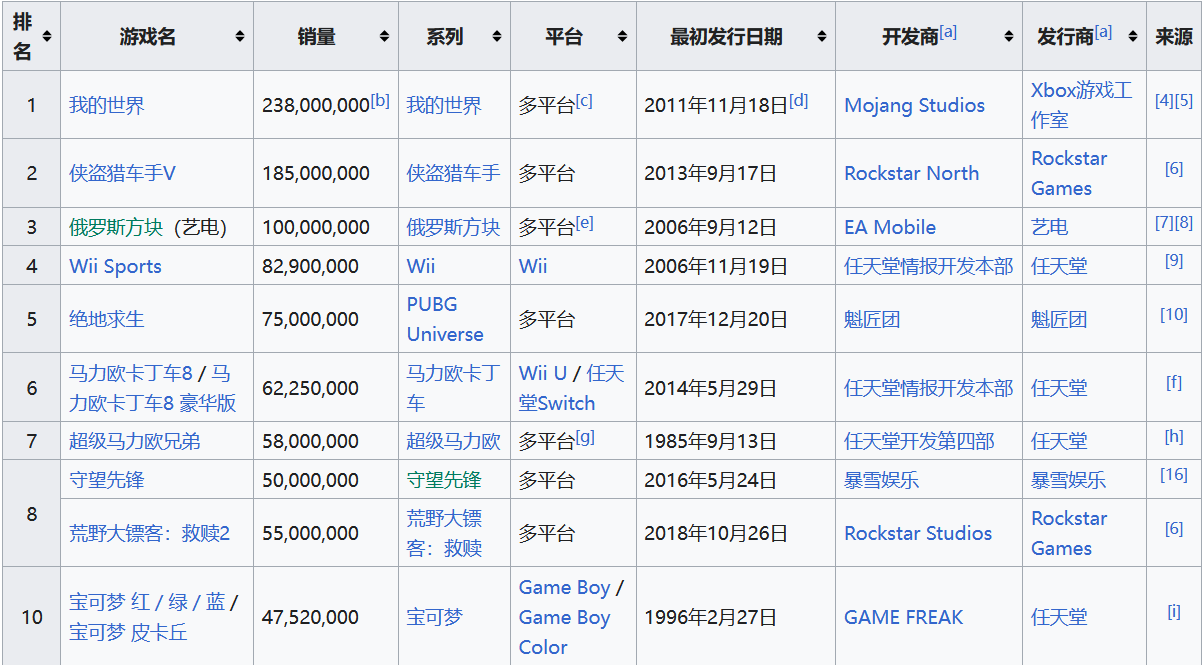
Task: Open the green 守望先锋 series link
Action: [444, 480]
